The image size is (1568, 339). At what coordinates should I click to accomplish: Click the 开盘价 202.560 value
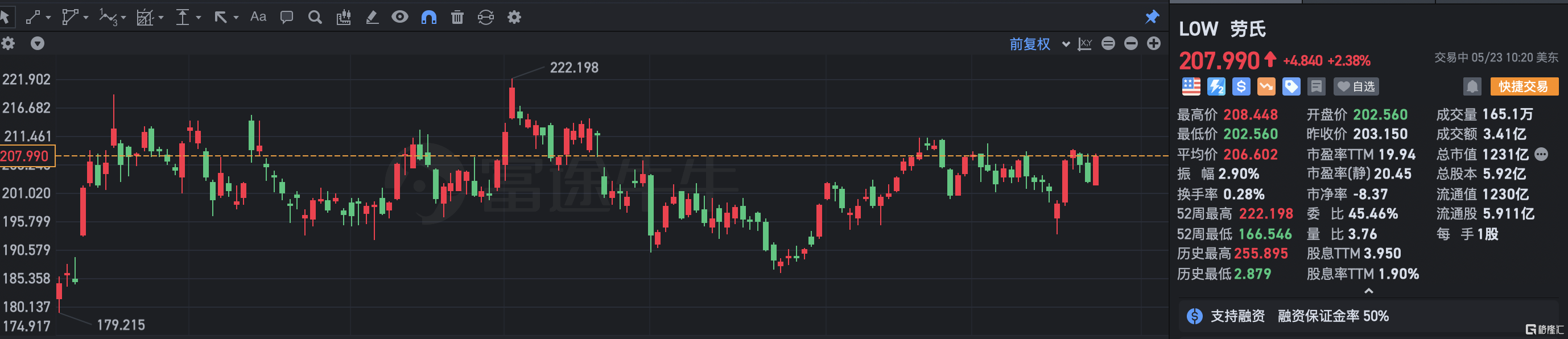(x=1380, y=114)
